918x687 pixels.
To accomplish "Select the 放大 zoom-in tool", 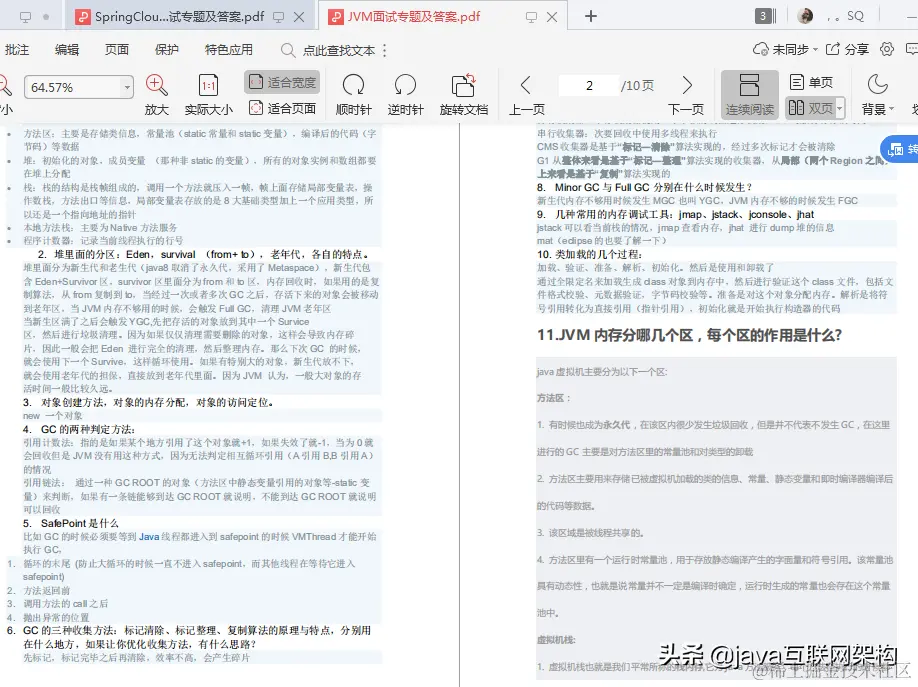I will tap(155, 93).
